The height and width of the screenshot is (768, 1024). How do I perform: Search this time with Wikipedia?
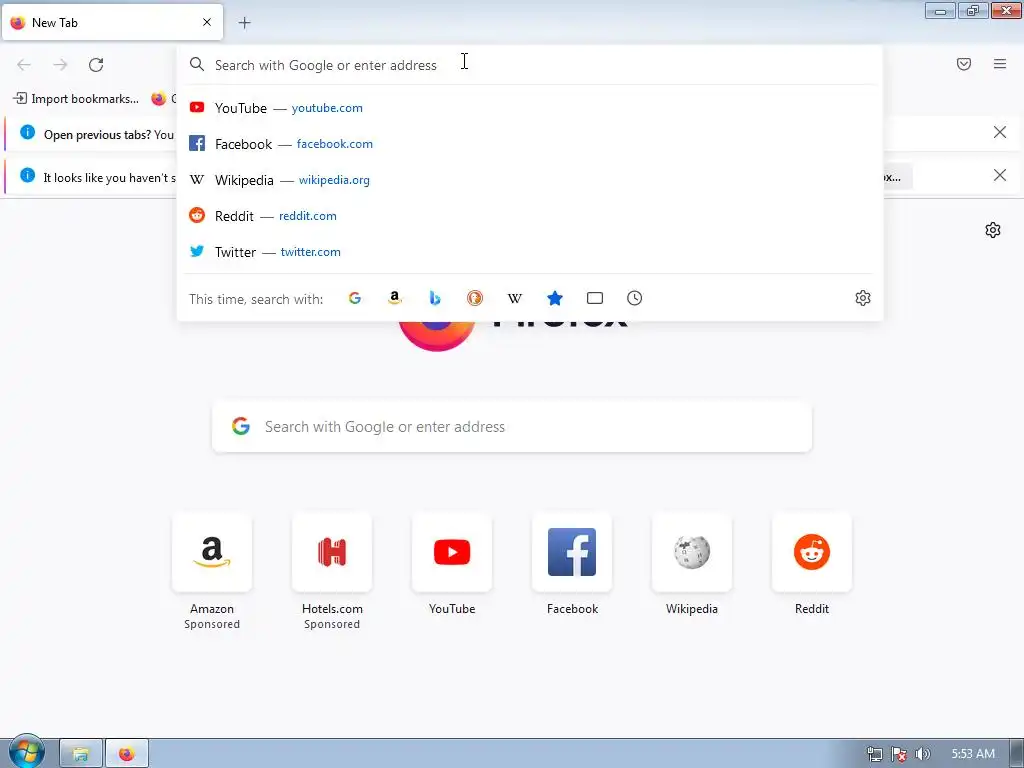[x=515, y=298]
